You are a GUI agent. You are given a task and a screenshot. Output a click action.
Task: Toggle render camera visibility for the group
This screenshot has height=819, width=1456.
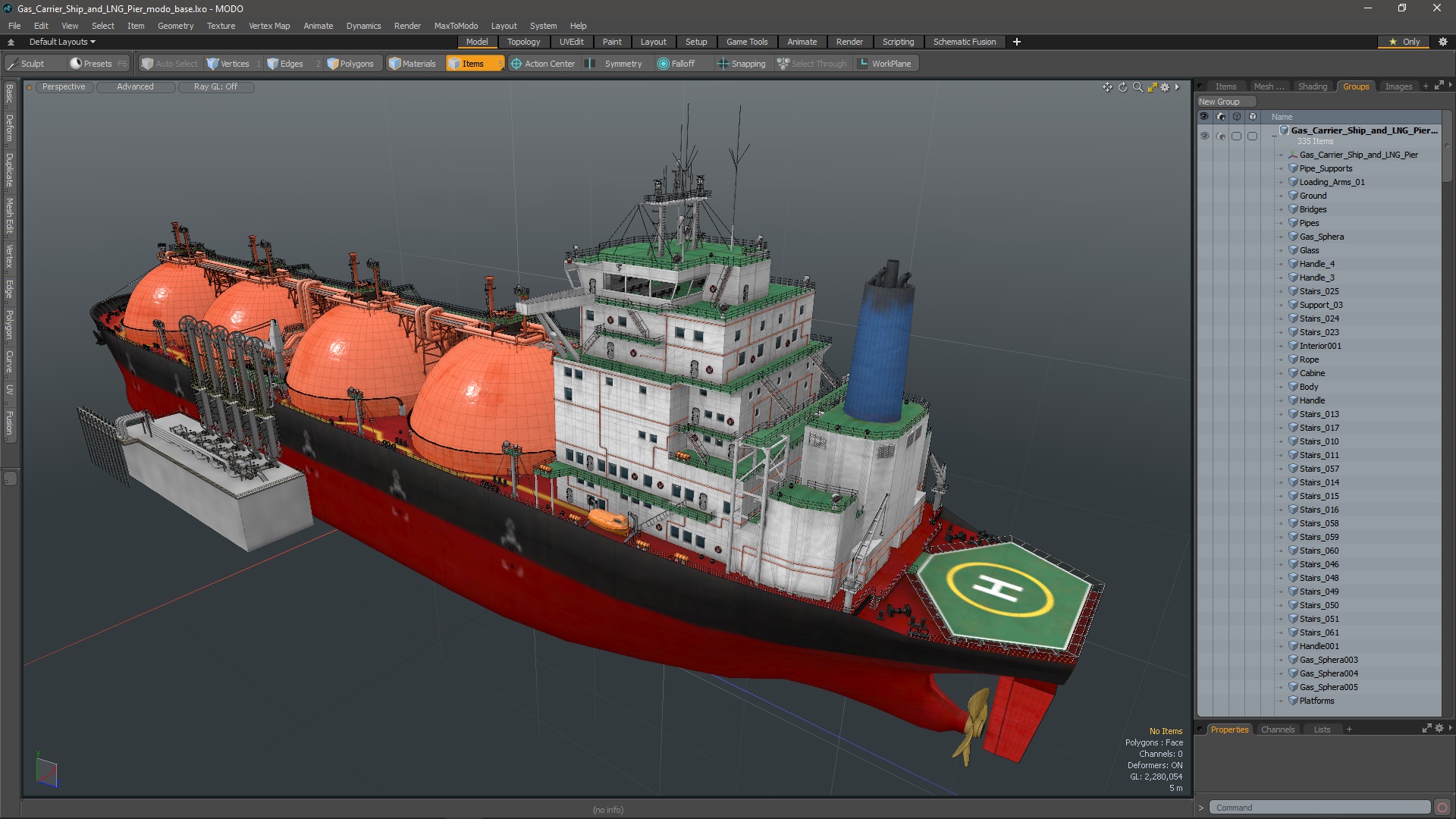pos(1220,136)
